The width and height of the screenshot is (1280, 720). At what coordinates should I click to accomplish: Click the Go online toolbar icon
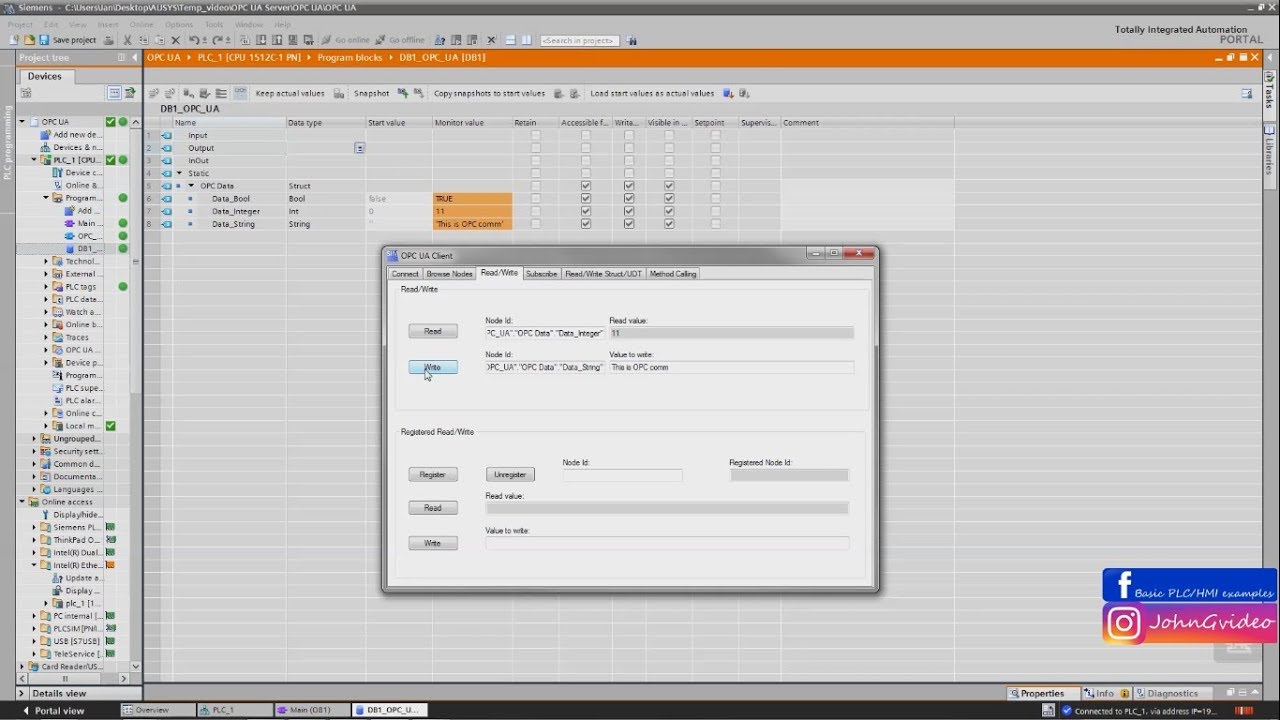(x=345, y=40)
